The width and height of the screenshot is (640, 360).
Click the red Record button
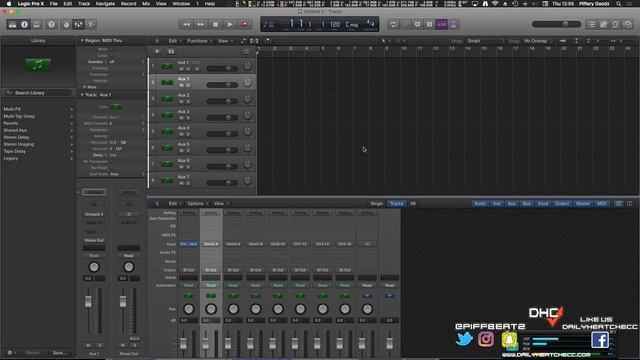pyautogui.click(x=245, y=24)
